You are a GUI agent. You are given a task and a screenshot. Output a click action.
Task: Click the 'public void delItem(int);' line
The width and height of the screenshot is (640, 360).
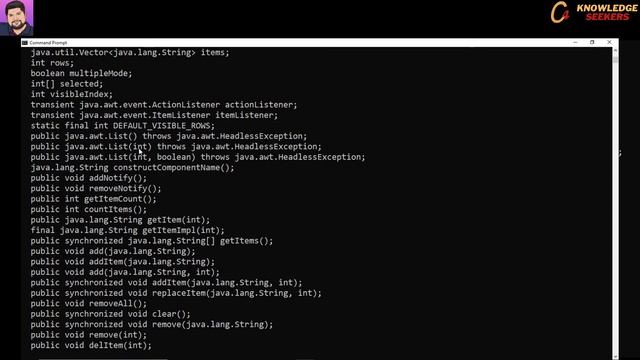(91, 345)
